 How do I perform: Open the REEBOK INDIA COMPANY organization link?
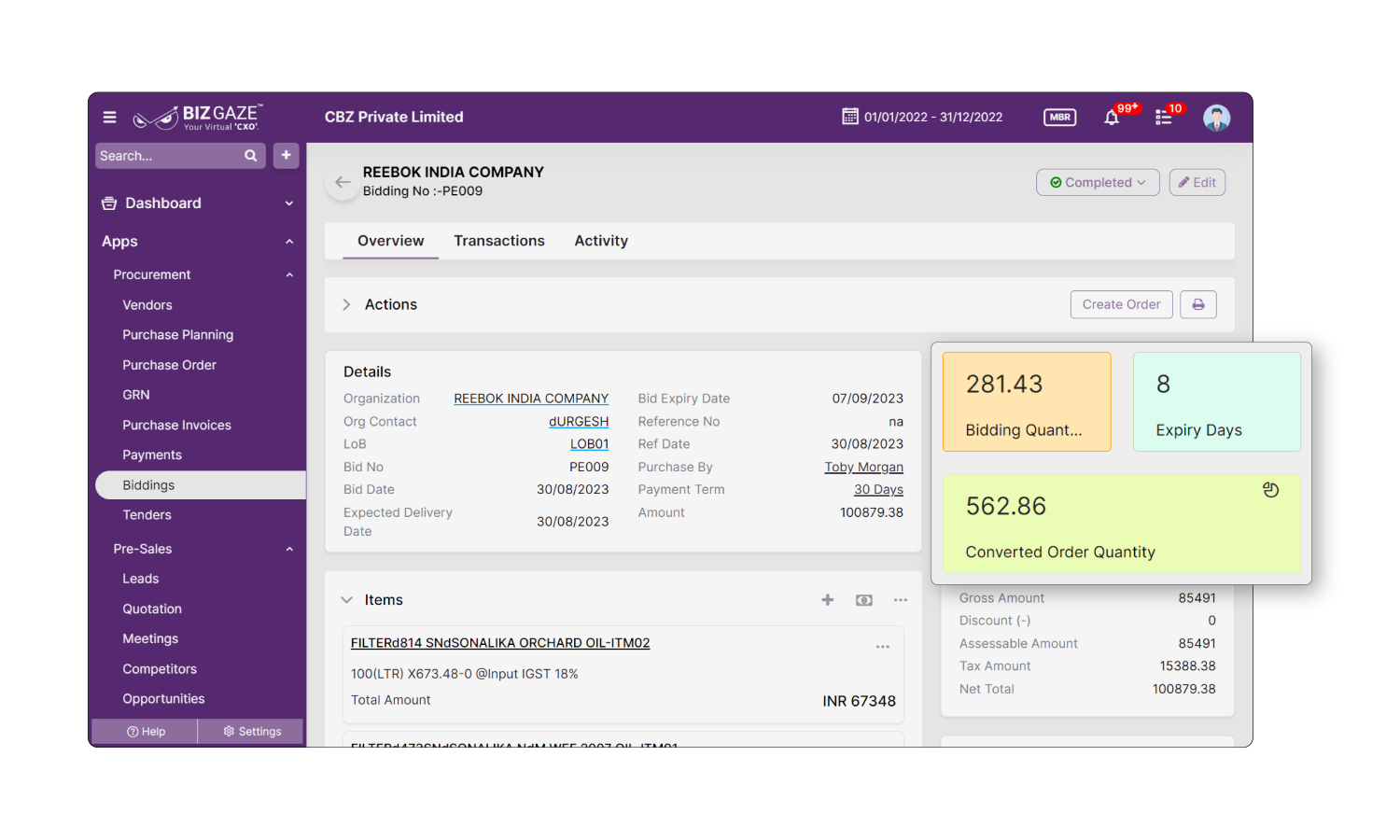coord(531,399)
